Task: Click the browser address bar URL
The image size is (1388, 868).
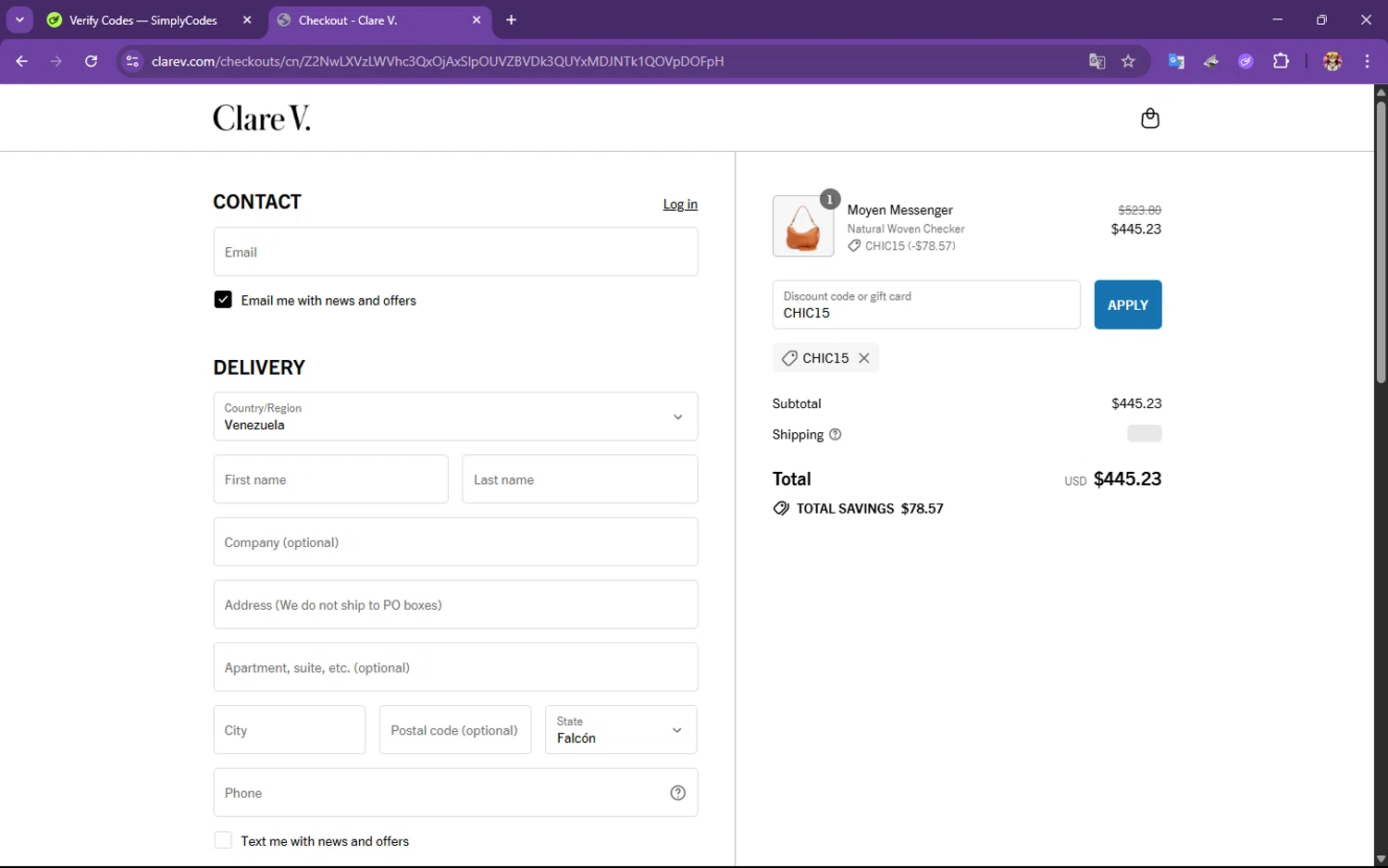Action: point(438,61)
